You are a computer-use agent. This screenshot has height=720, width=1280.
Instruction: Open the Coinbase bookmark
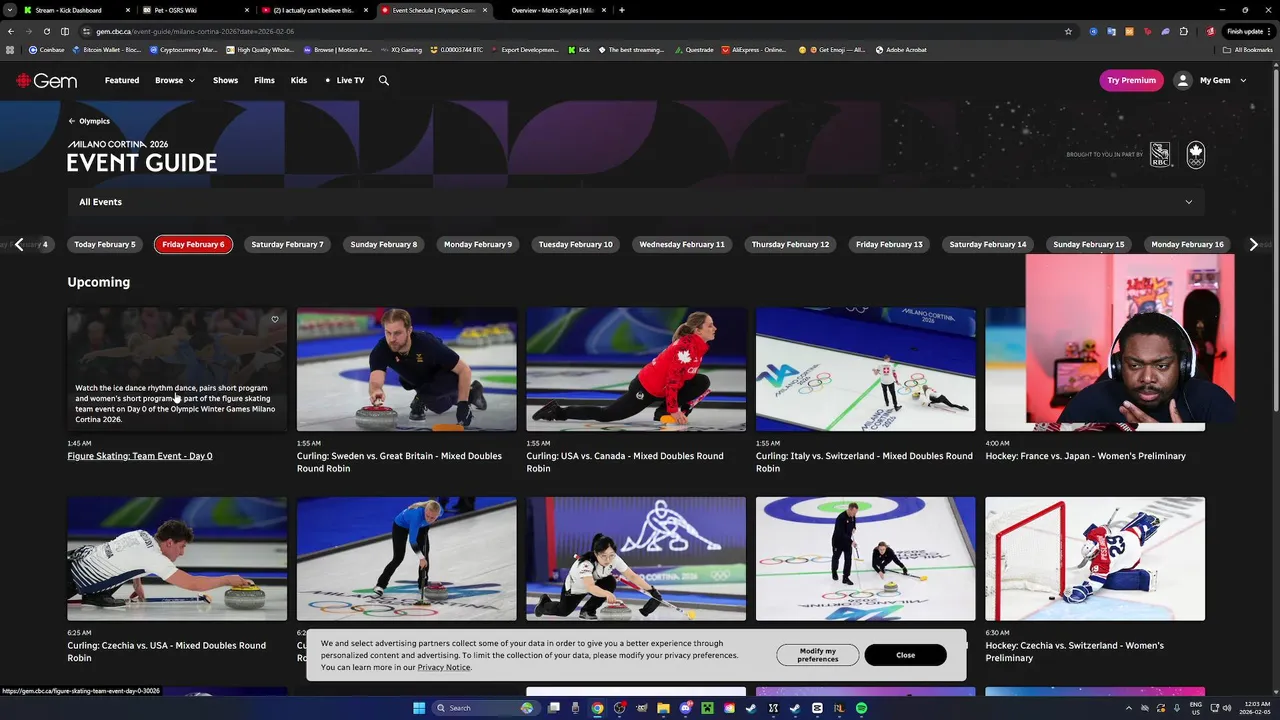(47, 49)
